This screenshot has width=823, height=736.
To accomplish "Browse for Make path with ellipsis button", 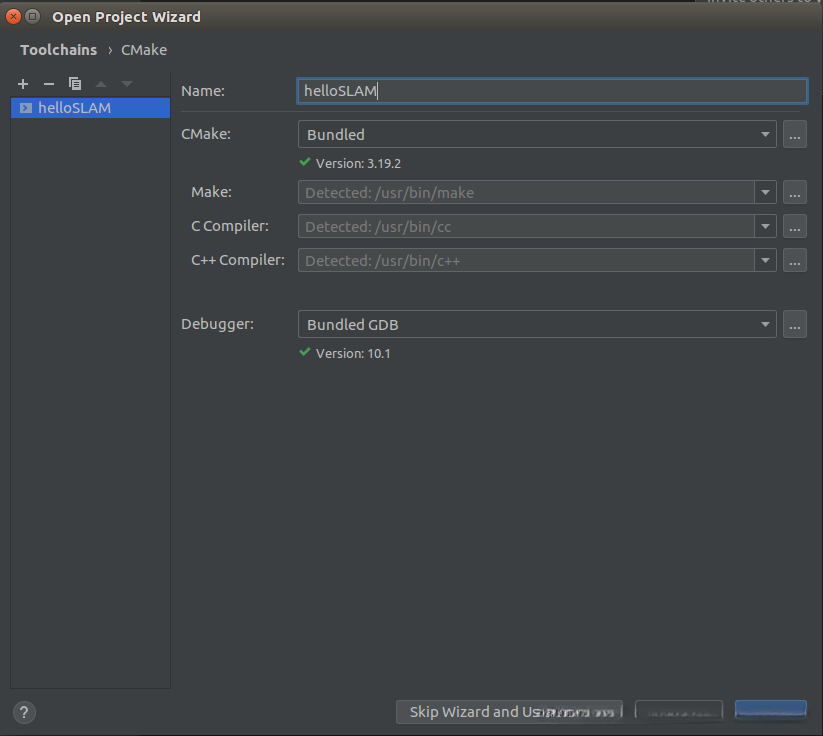I will tap(795, 192).
